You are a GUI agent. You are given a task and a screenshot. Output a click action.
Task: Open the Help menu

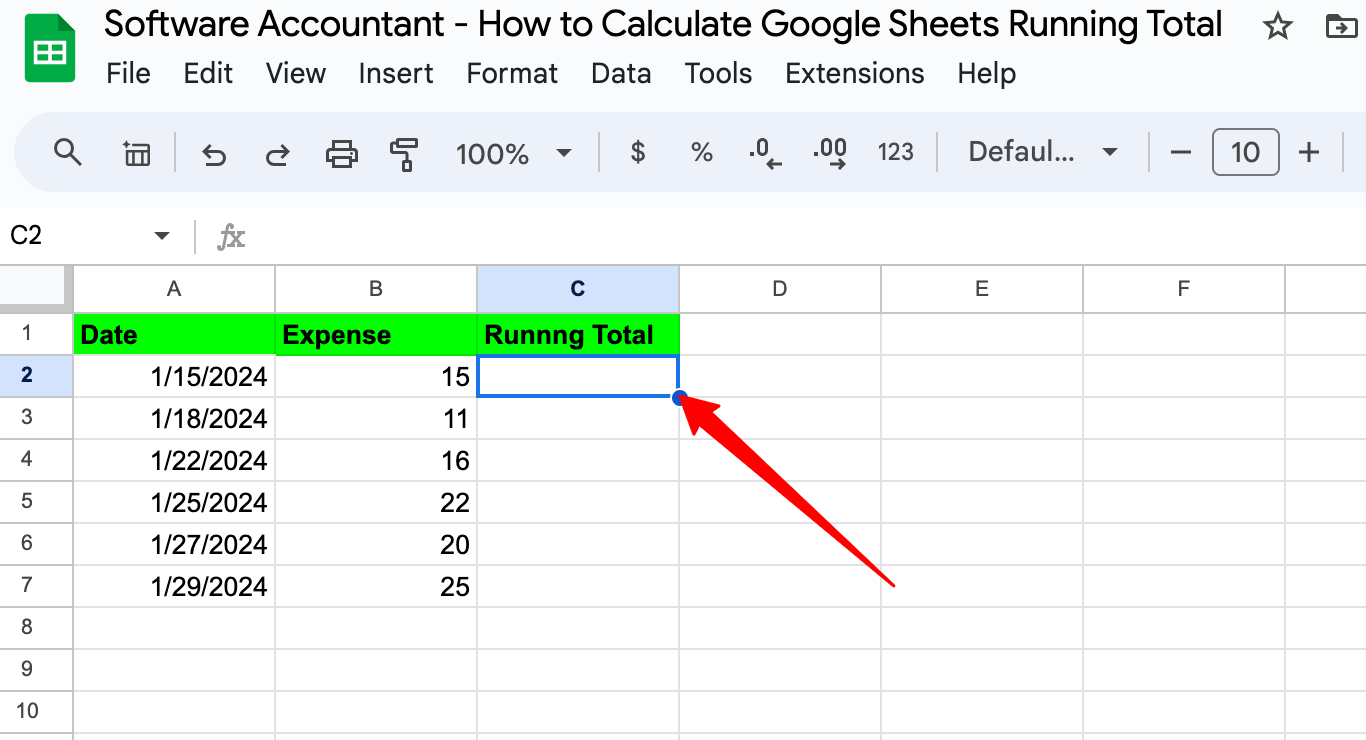tap(986, 73)
